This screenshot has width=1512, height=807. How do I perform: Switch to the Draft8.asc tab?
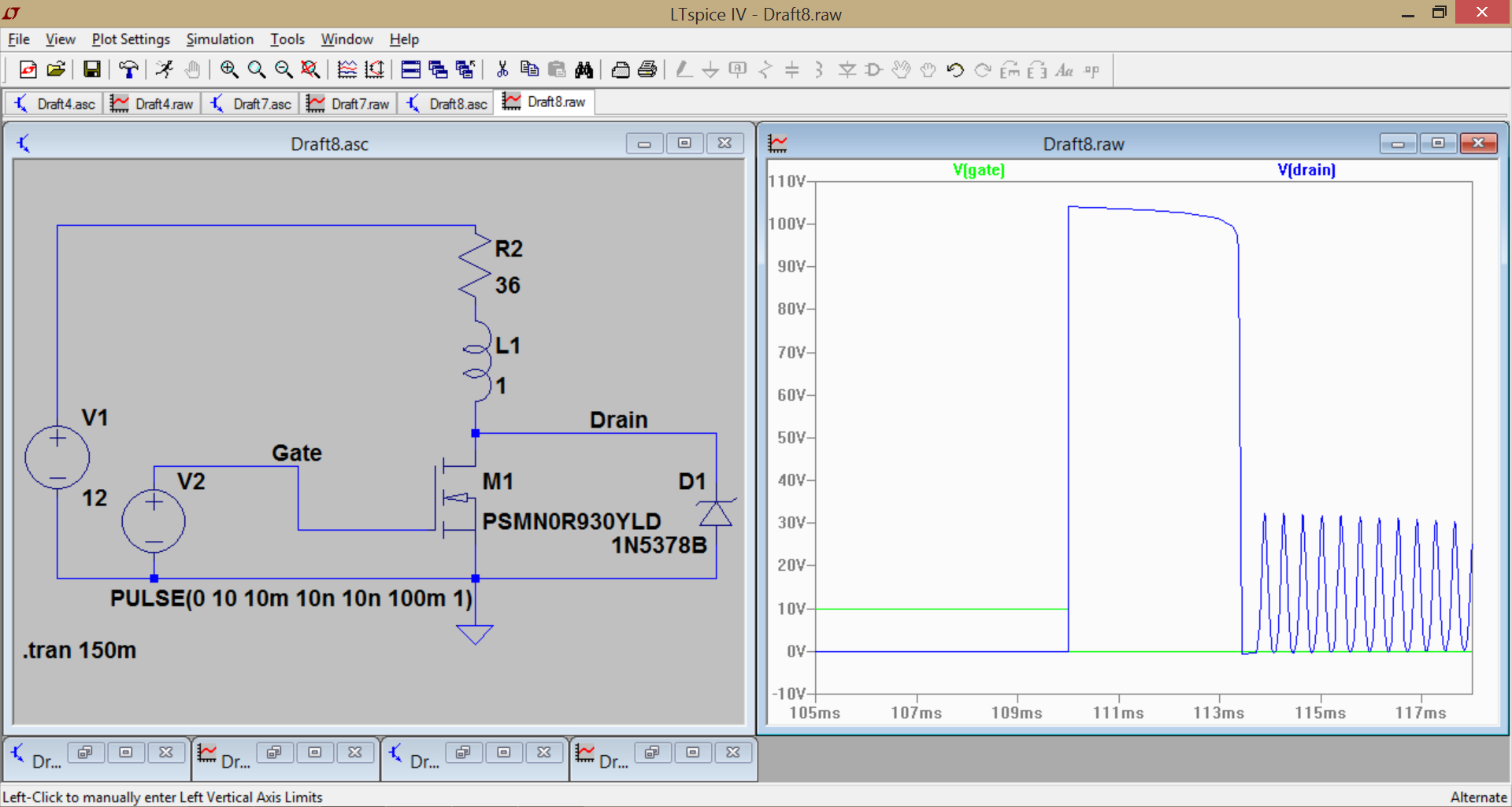point(447,104)
